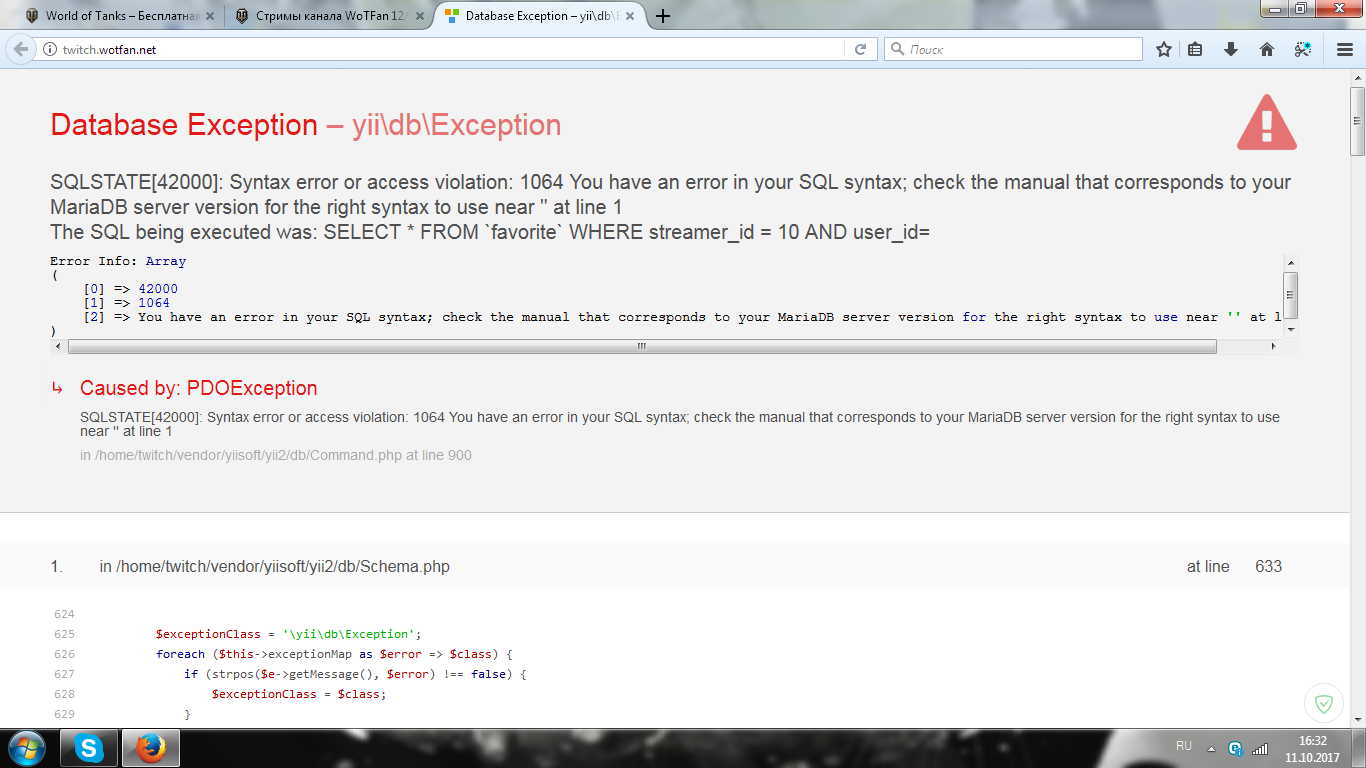This screenshot has width=1366, height=768.
Task: Click the Schema.php stack trace entry
Action: (275, 567)
